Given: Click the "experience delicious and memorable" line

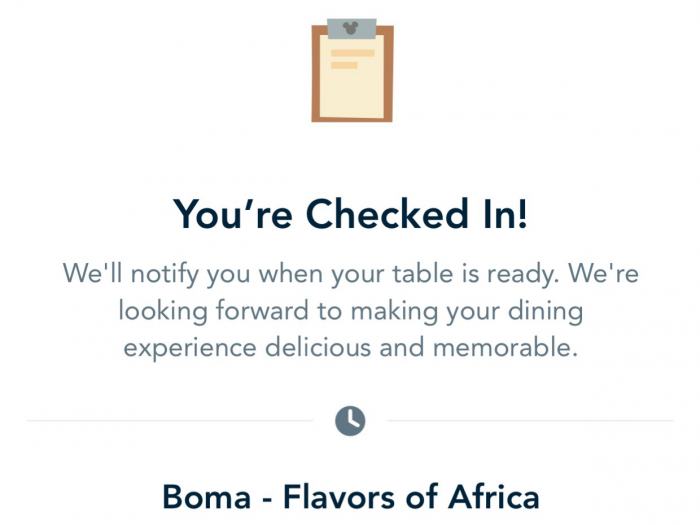Looking at the screenshot, I should point(350,350).
